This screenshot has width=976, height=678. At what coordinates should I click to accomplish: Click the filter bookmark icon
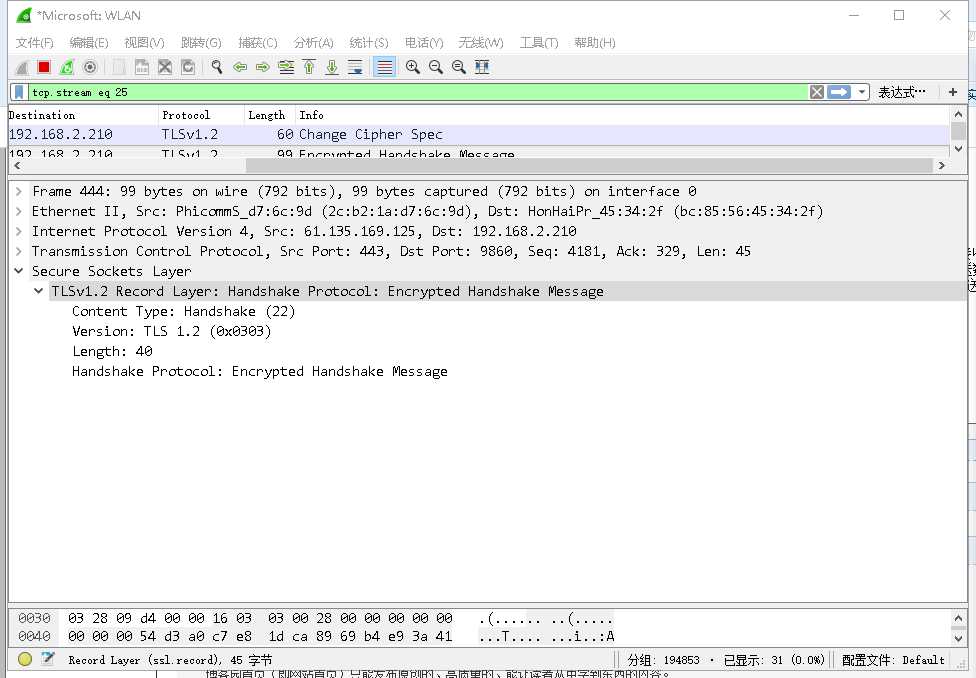[19, 93]
